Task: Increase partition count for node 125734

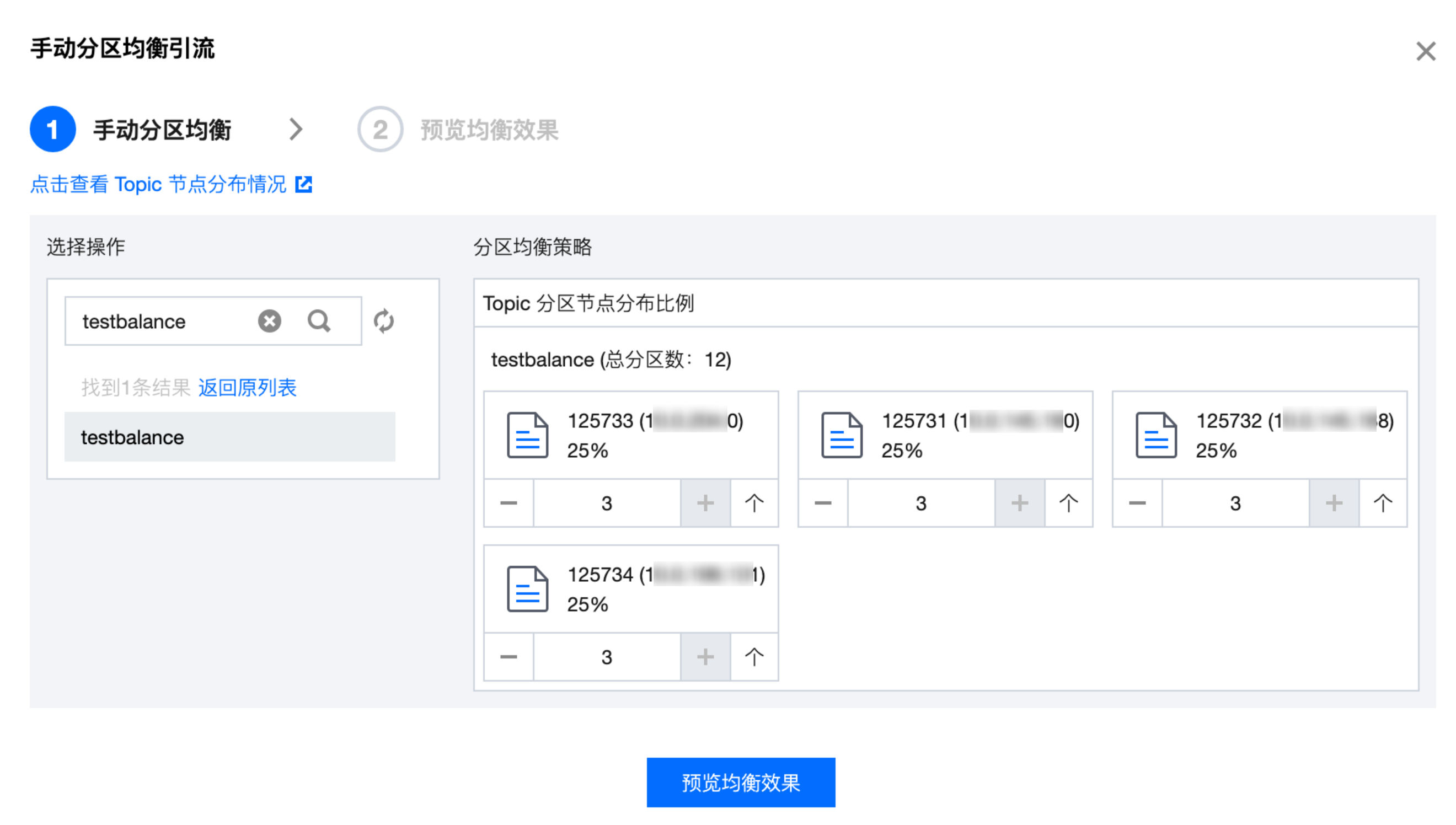Action: [705, 657]
